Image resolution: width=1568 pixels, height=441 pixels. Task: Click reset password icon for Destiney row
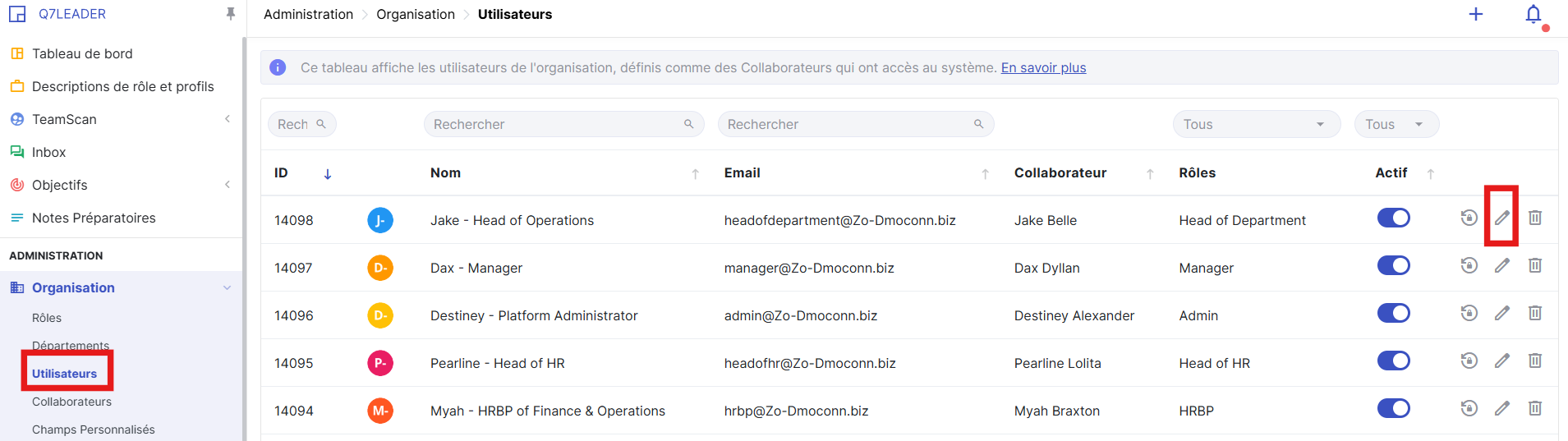click(x=1469, y=313)
